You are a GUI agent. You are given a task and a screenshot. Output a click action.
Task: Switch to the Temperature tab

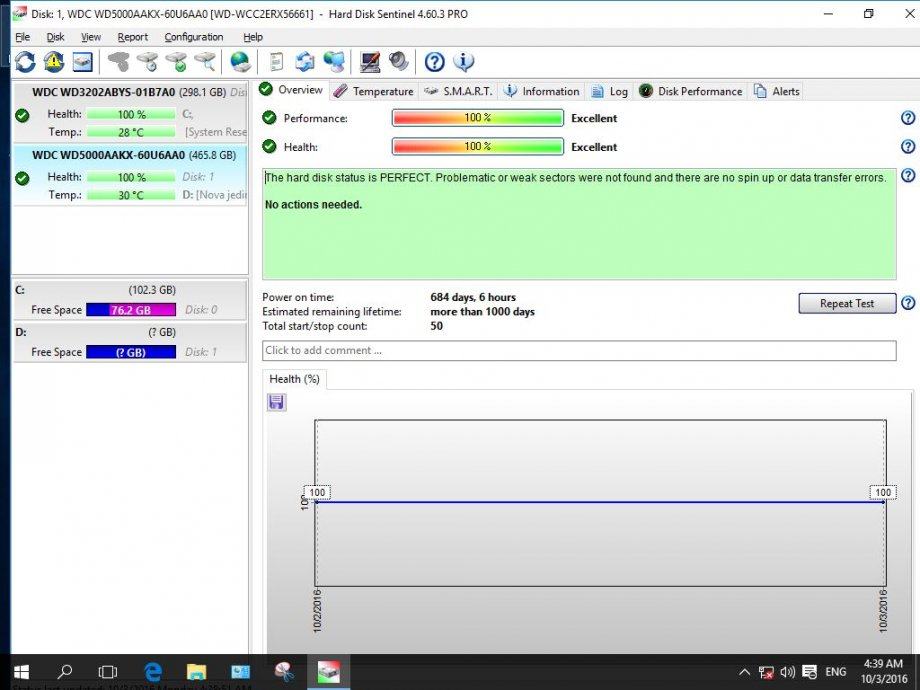[x=374, y=92]
